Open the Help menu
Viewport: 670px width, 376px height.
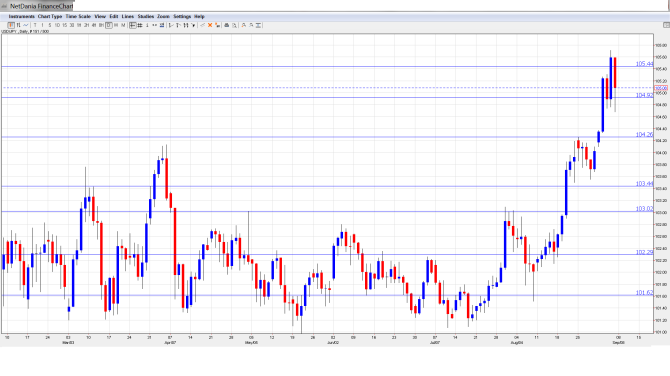point(199,16)
